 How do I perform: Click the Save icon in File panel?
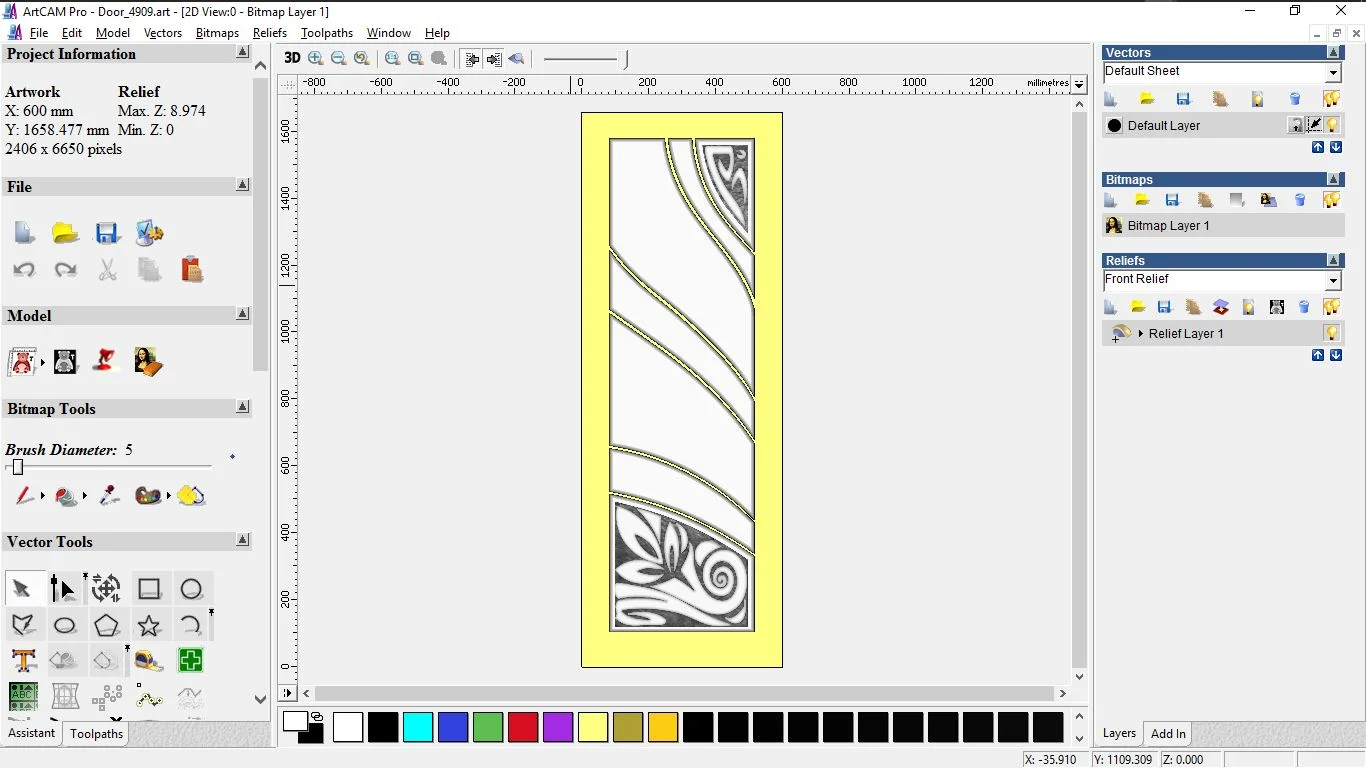coord(107,233)
